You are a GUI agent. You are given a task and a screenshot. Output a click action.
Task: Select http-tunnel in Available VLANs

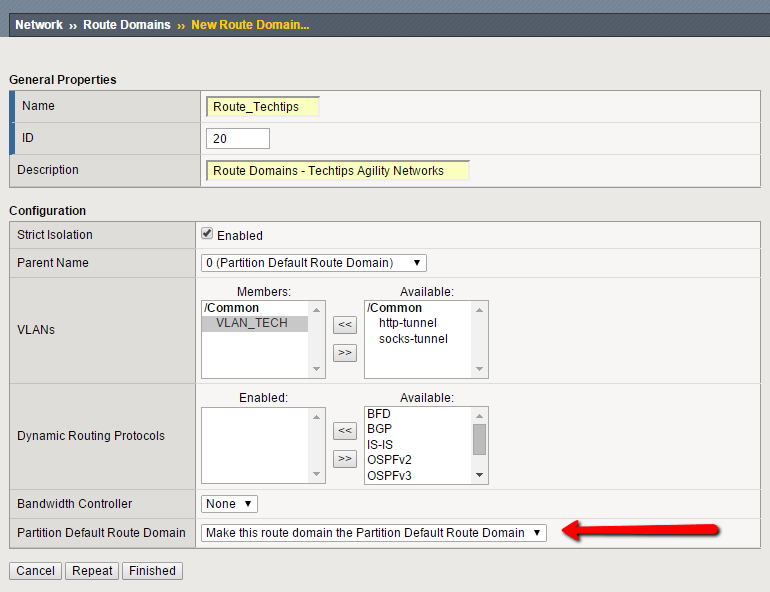[408, 323]
